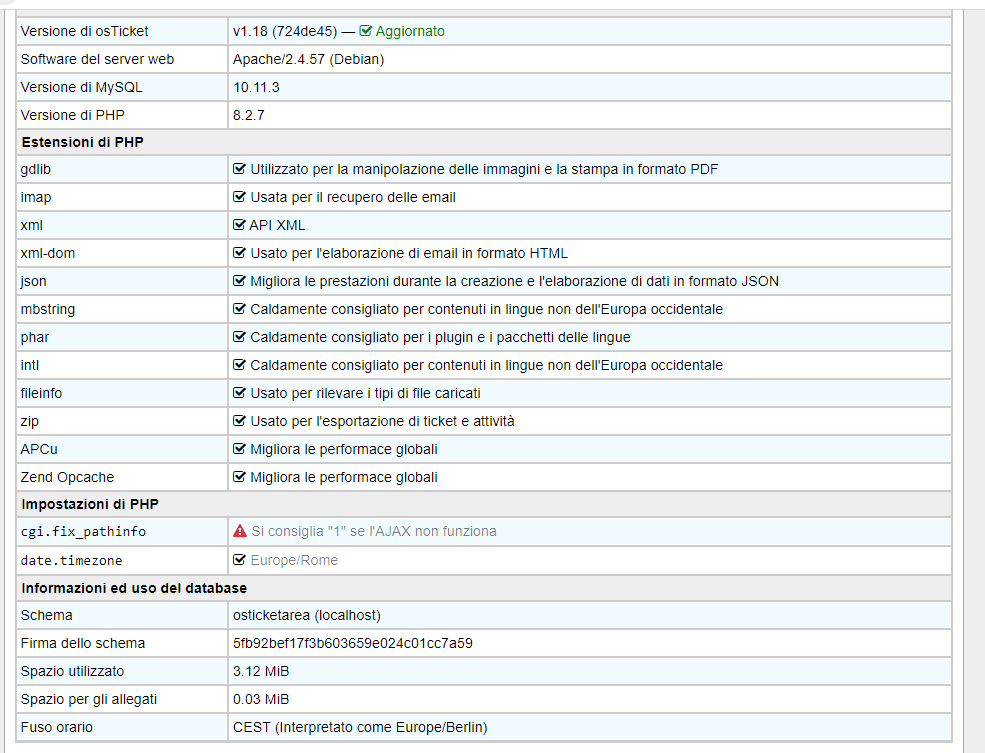
Task: Click the checkmark icon beside mbstring
Action: coord(239,309)
